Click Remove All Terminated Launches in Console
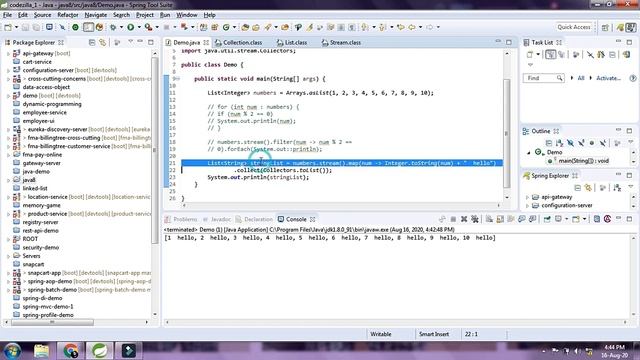This screenshot has height=360, width=640. (x=475, y=219)
